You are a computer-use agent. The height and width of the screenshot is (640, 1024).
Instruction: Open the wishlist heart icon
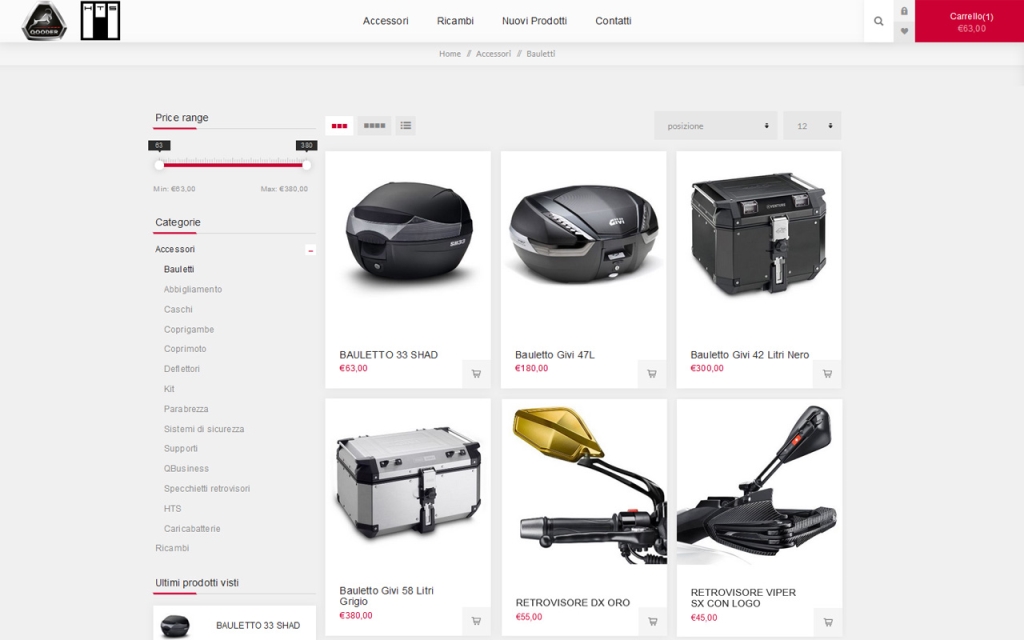pos(904,31)
